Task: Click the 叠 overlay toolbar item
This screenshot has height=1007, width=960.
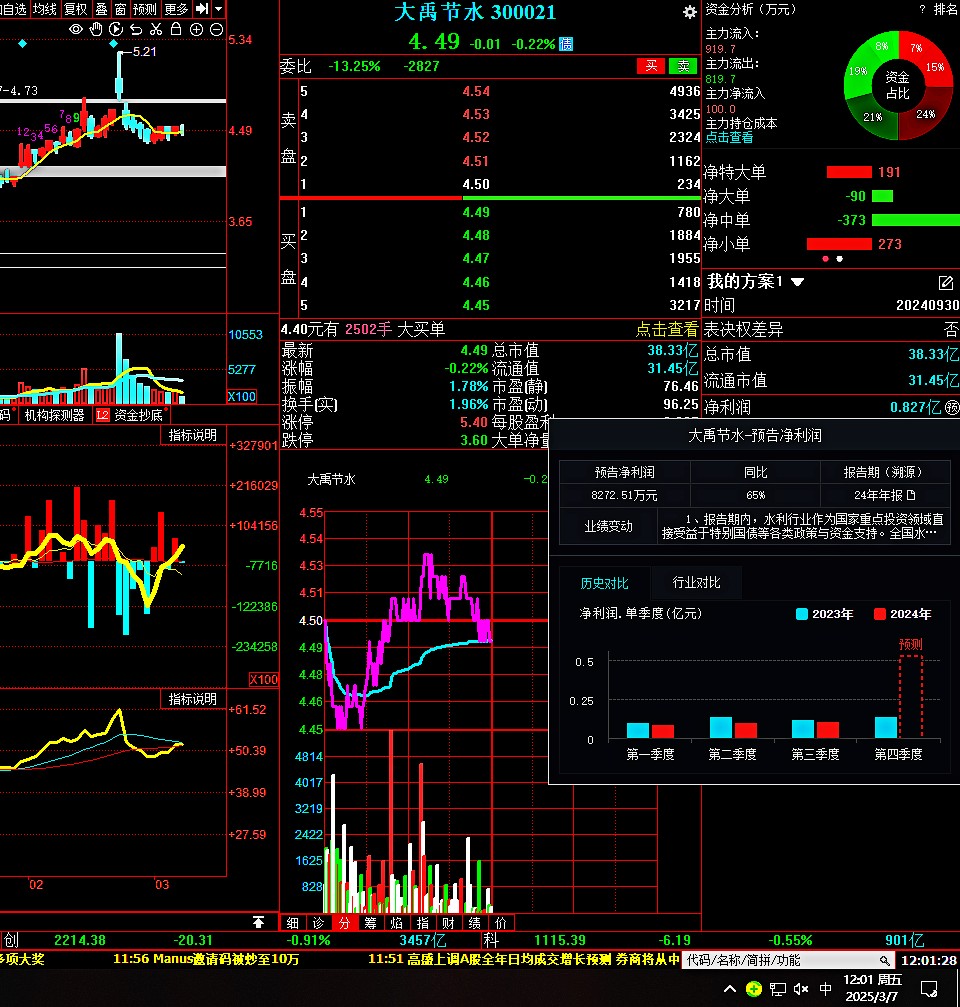Action: coord(101,9)
